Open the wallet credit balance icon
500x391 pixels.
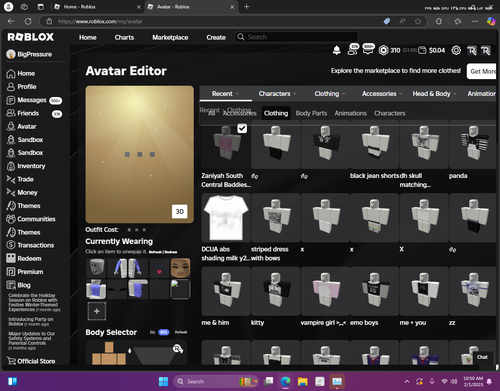coord(422,50)
